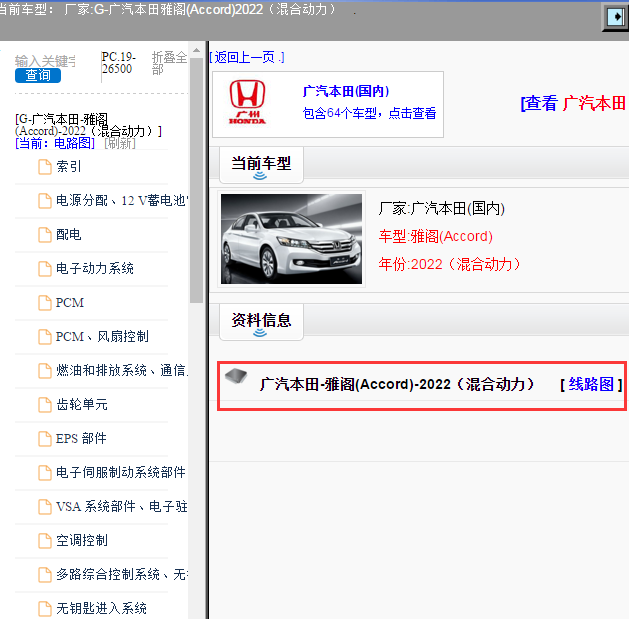Click the scroll-up arrow of left panel
629x619 pixels.
click(x=196, y=51)
